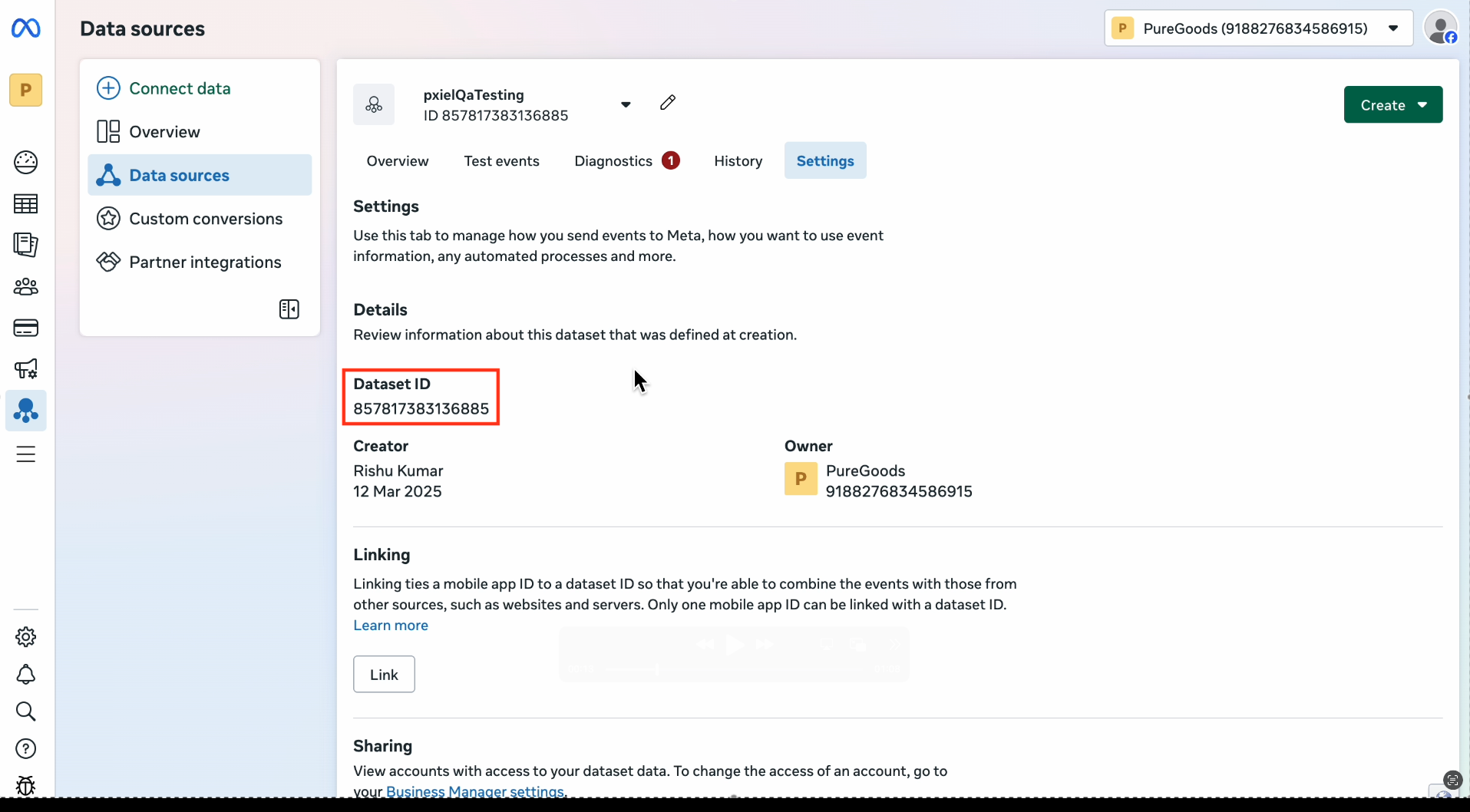Switch to the Test events tab
The height and width of the screenshot is (812, 1470).
click(x=501, y=160)
